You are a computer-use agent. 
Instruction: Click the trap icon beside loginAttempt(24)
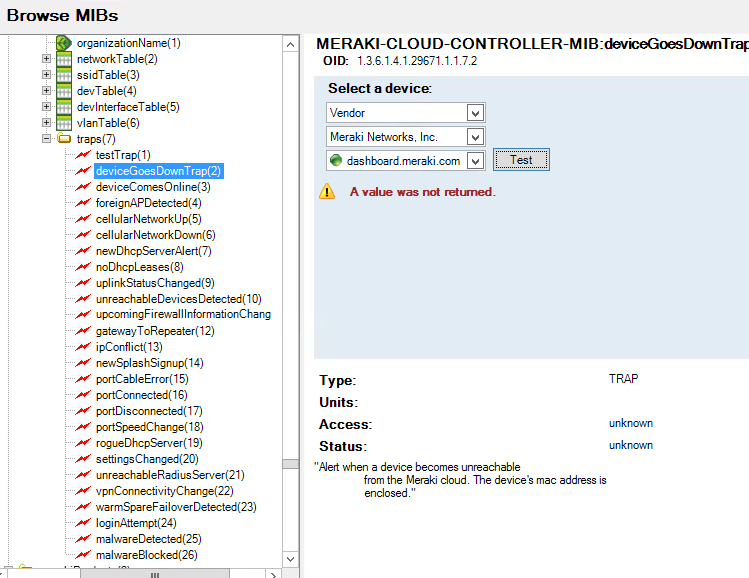click(x=83, y=523)
